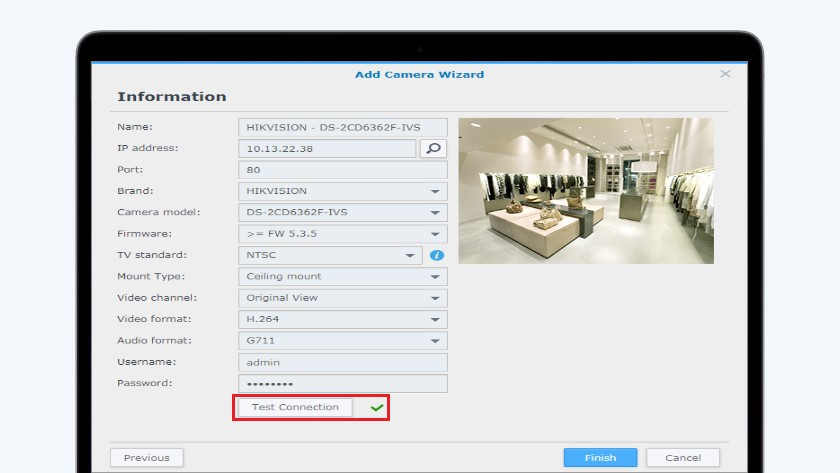840x473 pixels.
Task: Close the Add Camera Wizard dialog
Action: [726, 74]
